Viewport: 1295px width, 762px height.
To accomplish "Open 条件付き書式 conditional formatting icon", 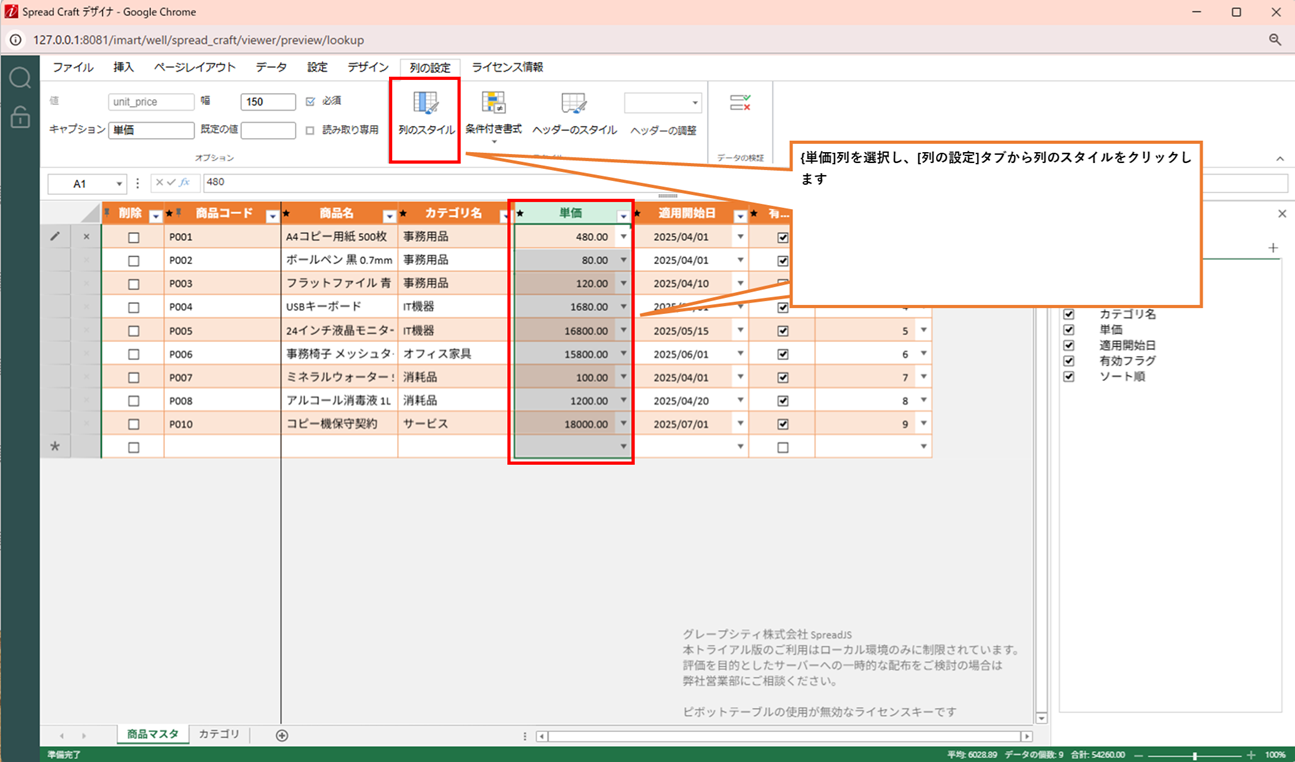I will coord(493,103).
